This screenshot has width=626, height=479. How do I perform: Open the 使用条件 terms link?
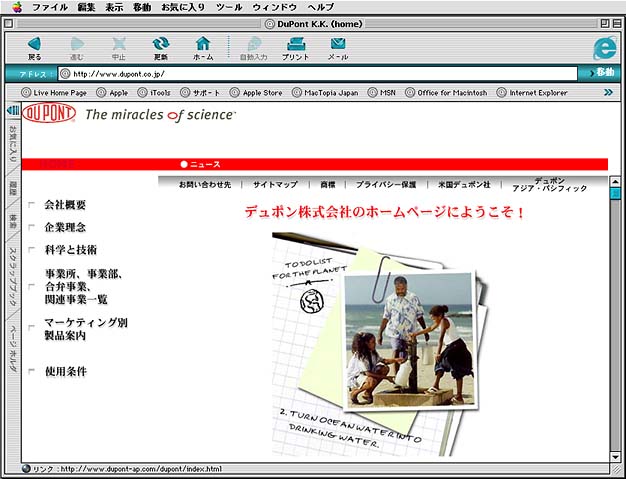coord(65,372)
